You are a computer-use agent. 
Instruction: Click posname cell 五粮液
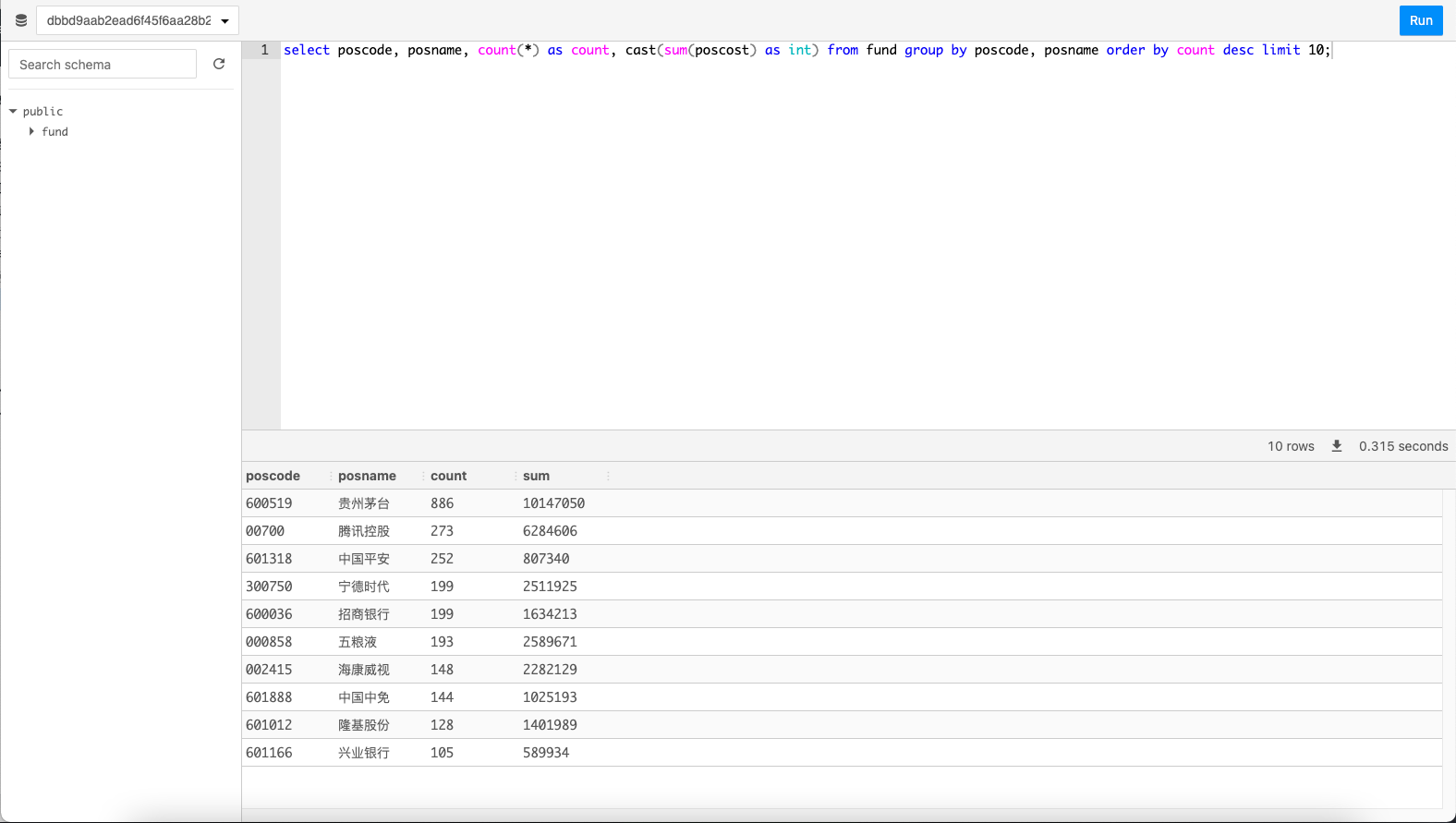[358, 642]
